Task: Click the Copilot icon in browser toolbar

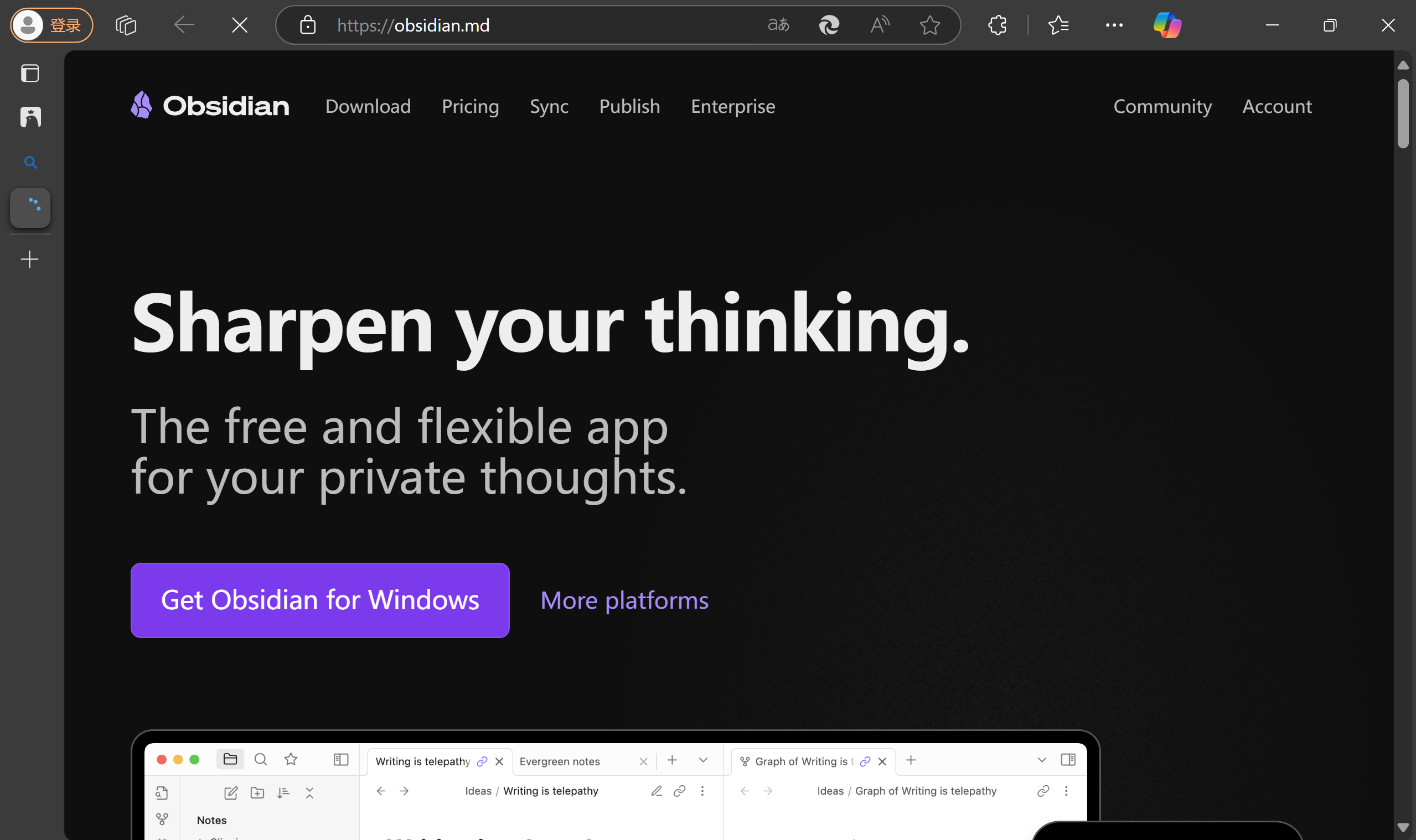Action: [1167, 25]
